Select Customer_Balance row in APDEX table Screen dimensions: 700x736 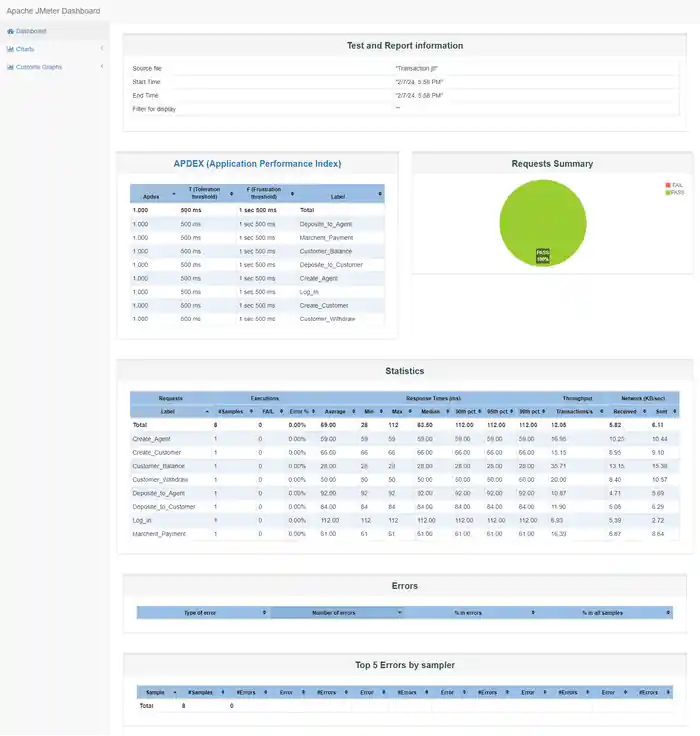tap(257, 252)
